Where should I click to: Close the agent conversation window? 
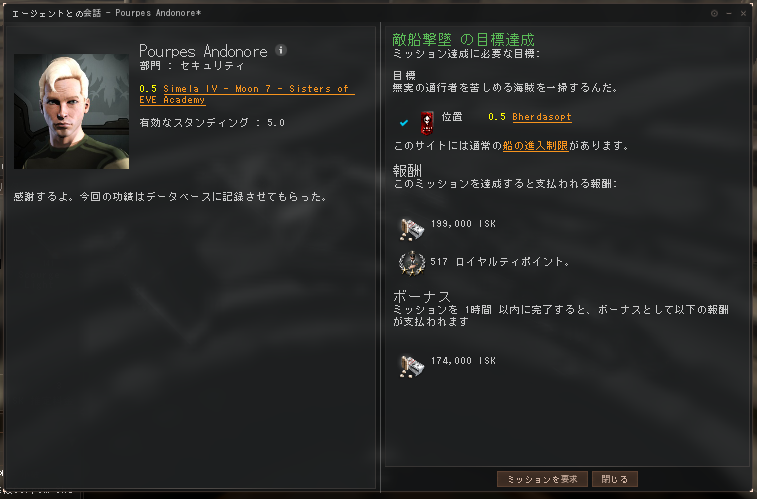coord(743,14)
